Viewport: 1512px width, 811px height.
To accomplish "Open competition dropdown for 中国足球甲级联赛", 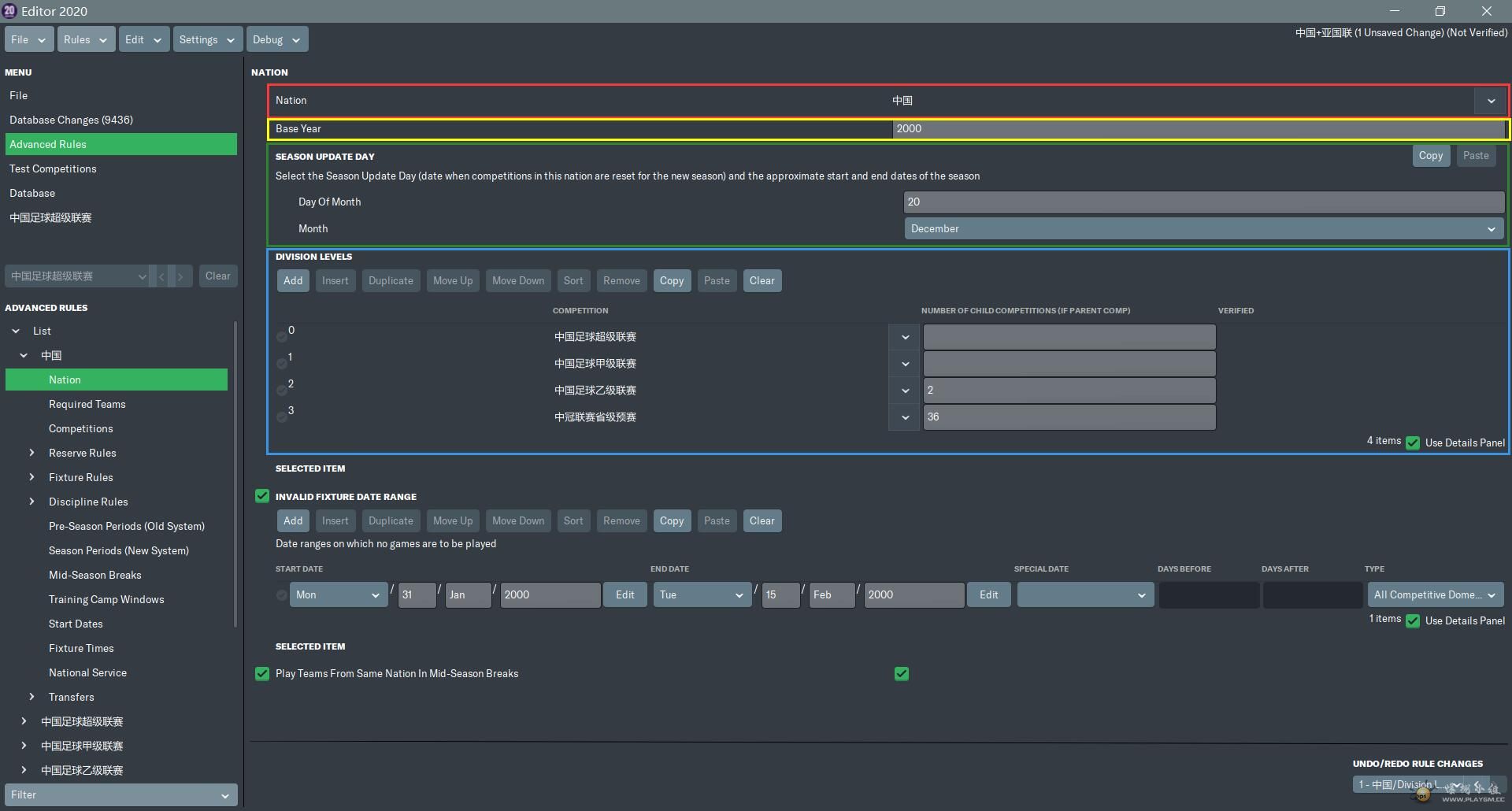I will pos(905,364).
